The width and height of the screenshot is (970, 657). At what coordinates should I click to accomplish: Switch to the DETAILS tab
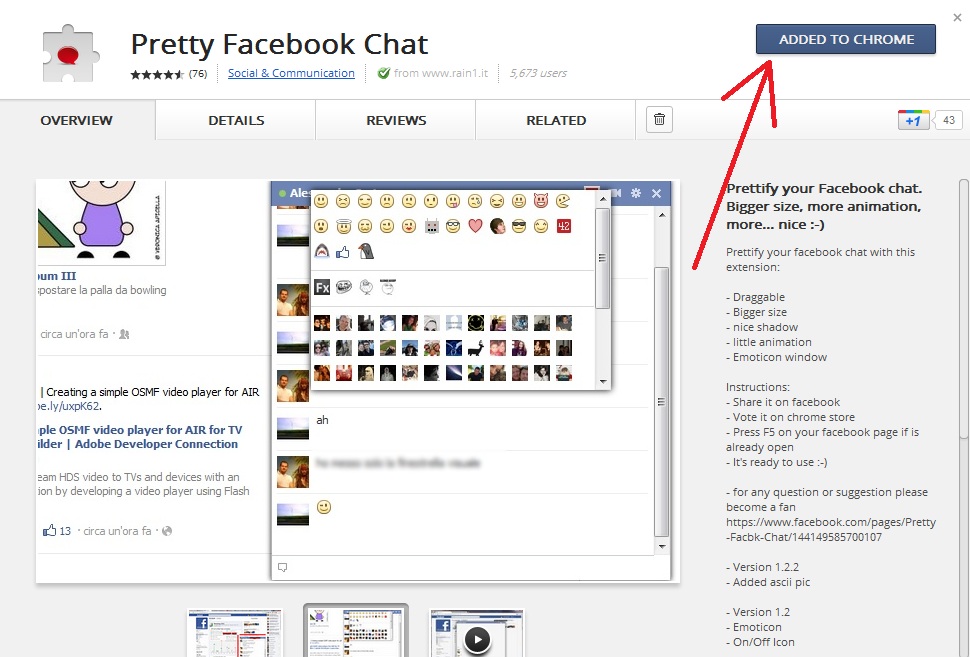(x=236, y=120)
